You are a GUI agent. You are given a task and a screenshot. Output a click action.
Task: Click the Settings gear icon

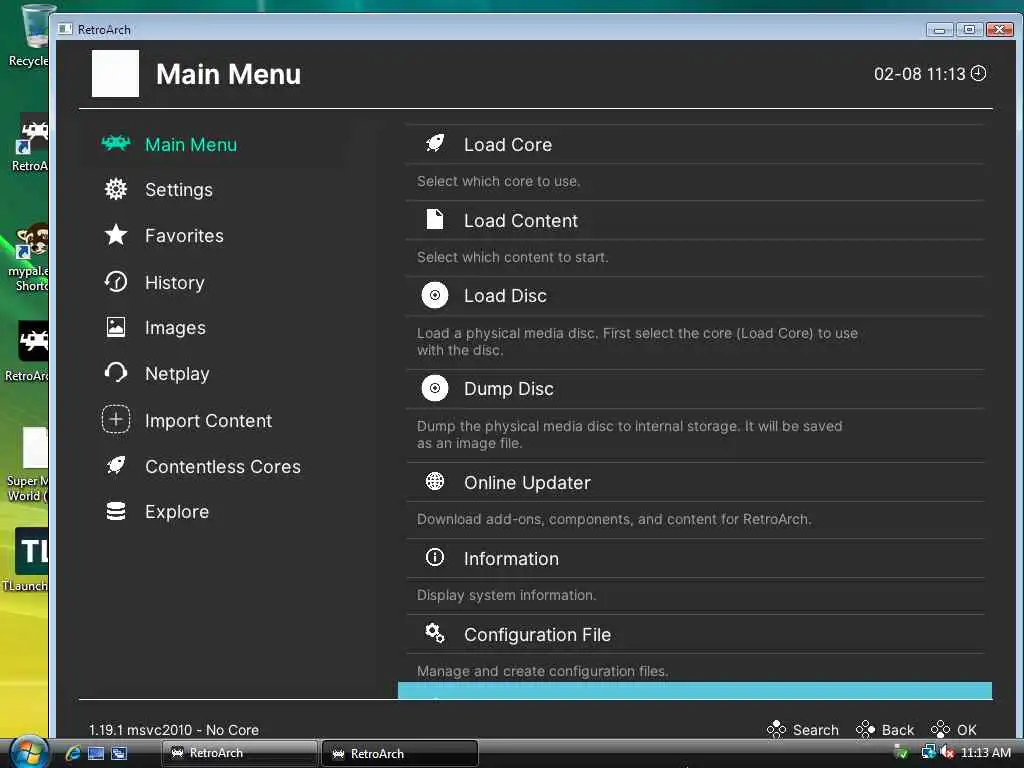(116, 189)
